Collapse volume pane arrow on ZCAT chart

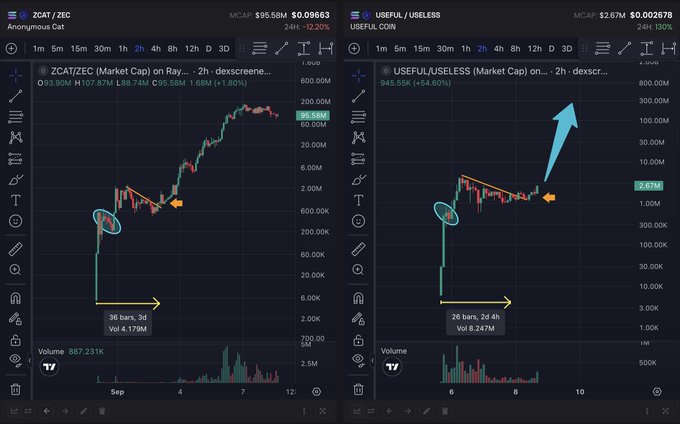coord(30,360)
